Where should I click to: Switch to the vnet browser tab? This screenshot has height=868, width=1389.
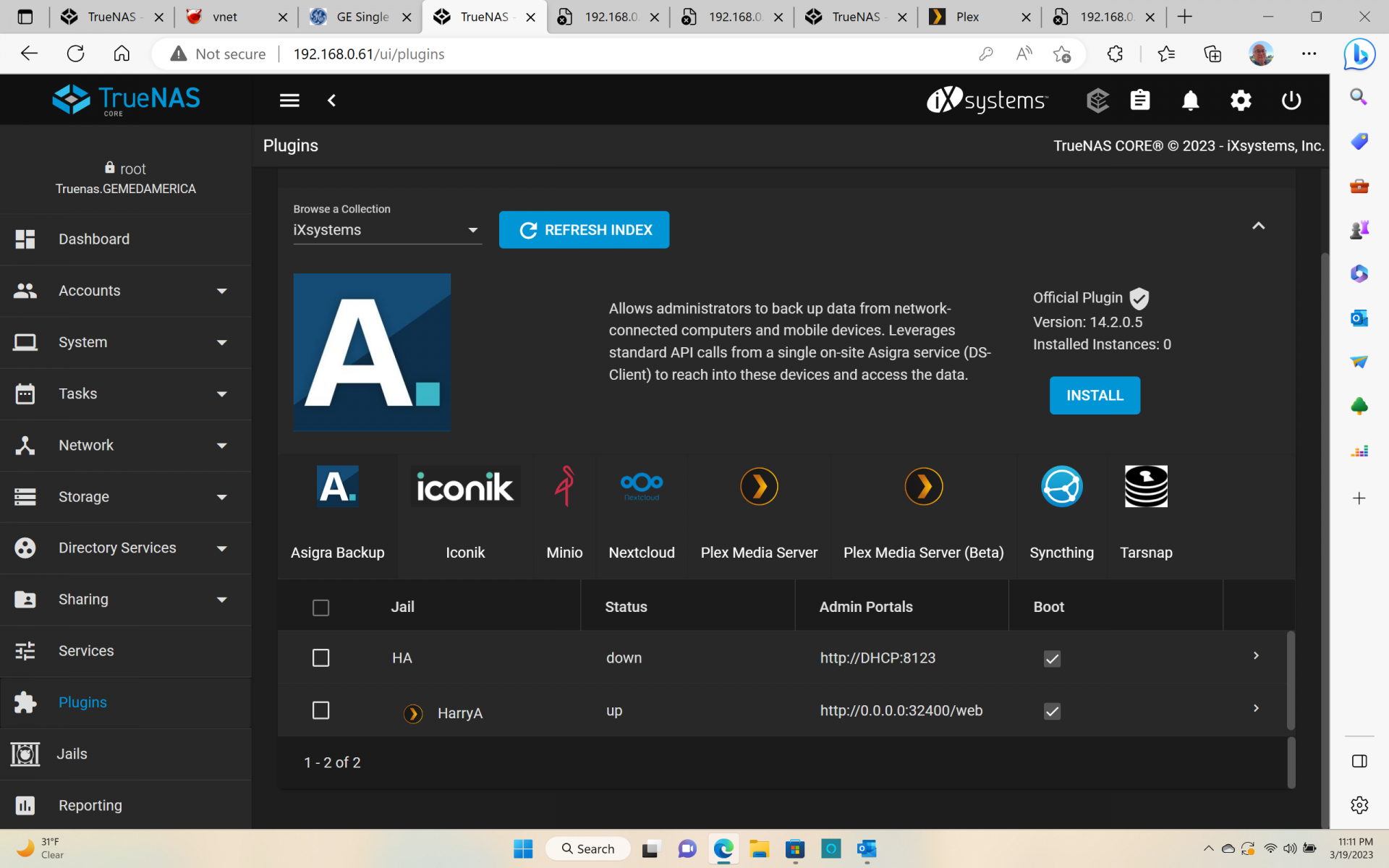236,17
